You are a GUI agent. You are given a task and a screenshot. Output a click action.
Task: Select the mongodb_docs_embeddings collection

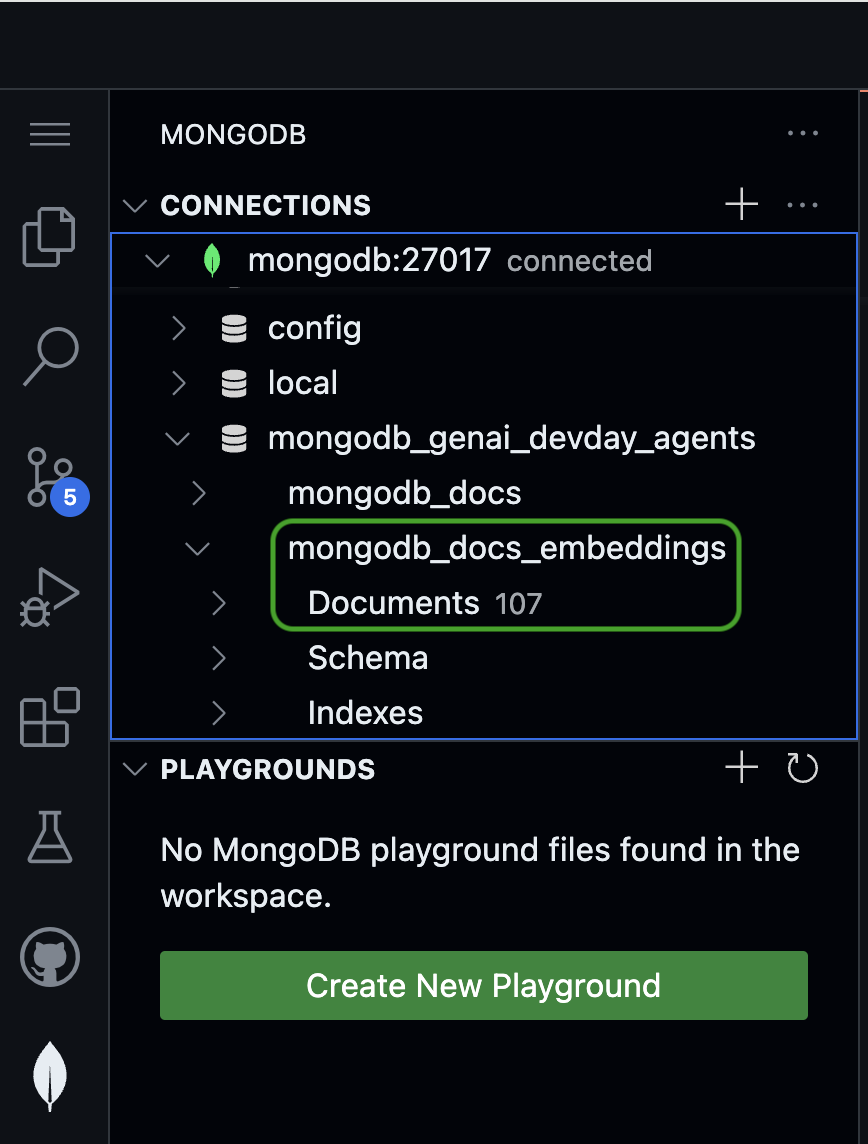coord(507,548)
